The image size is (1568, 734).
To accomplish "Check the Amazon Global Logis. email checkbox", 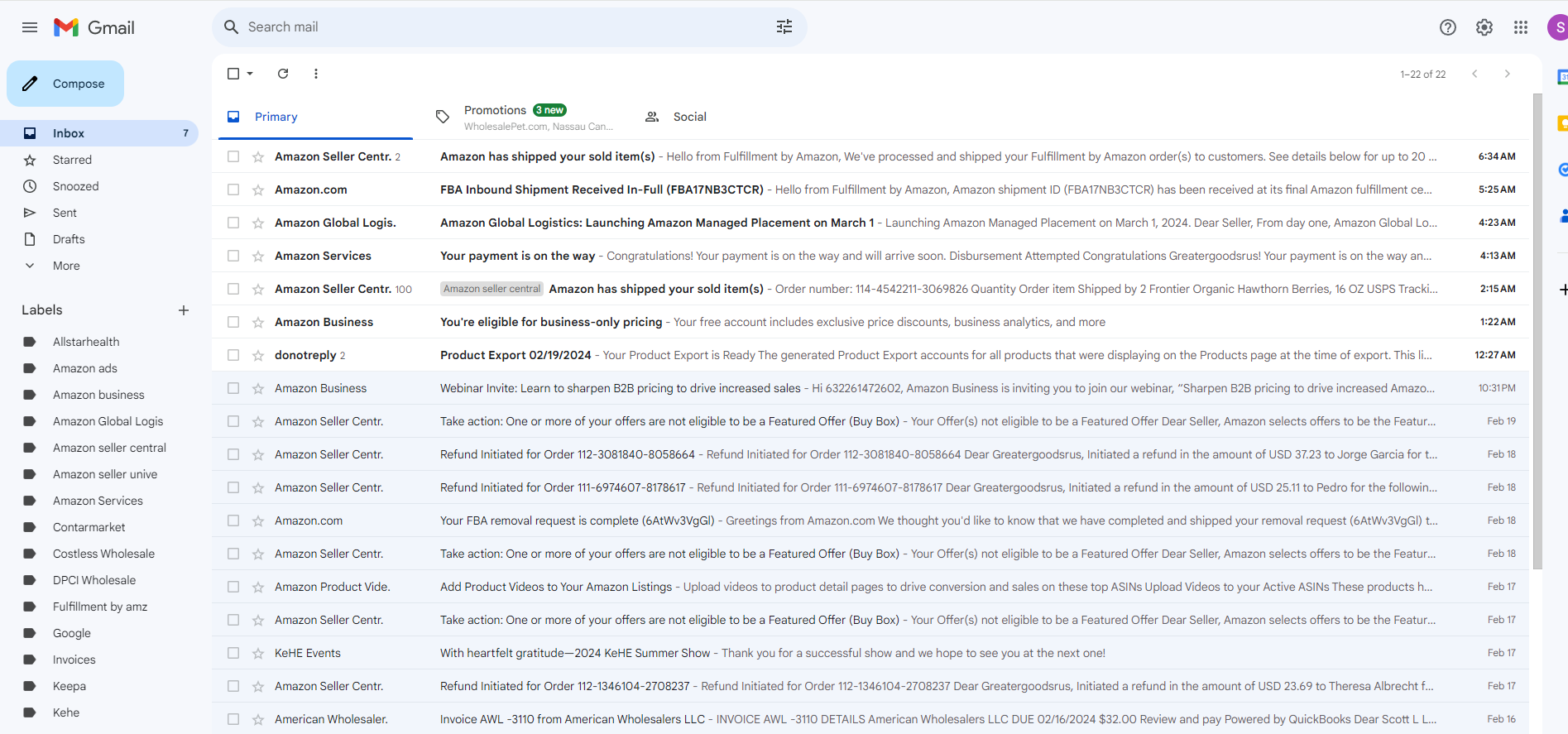I will tap(233, 223).
